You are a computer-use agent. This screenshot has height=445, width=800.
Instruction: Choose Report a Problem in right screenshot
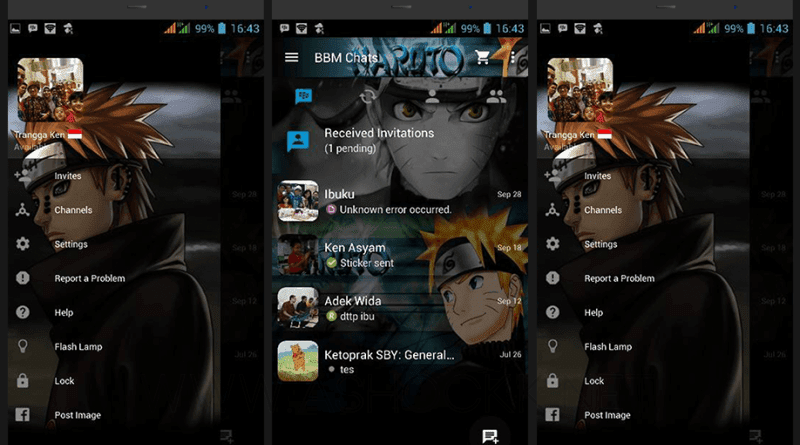tap(619, 278)
